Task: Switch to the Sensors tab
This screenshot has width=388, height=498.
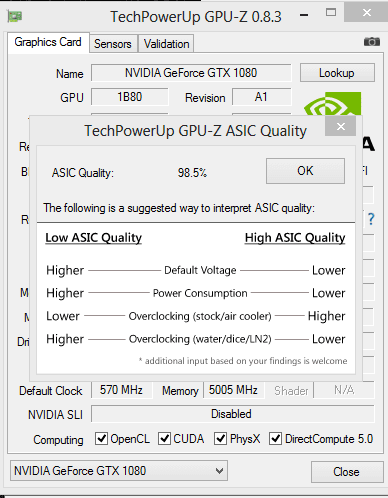Action: (x=113, y=44)
